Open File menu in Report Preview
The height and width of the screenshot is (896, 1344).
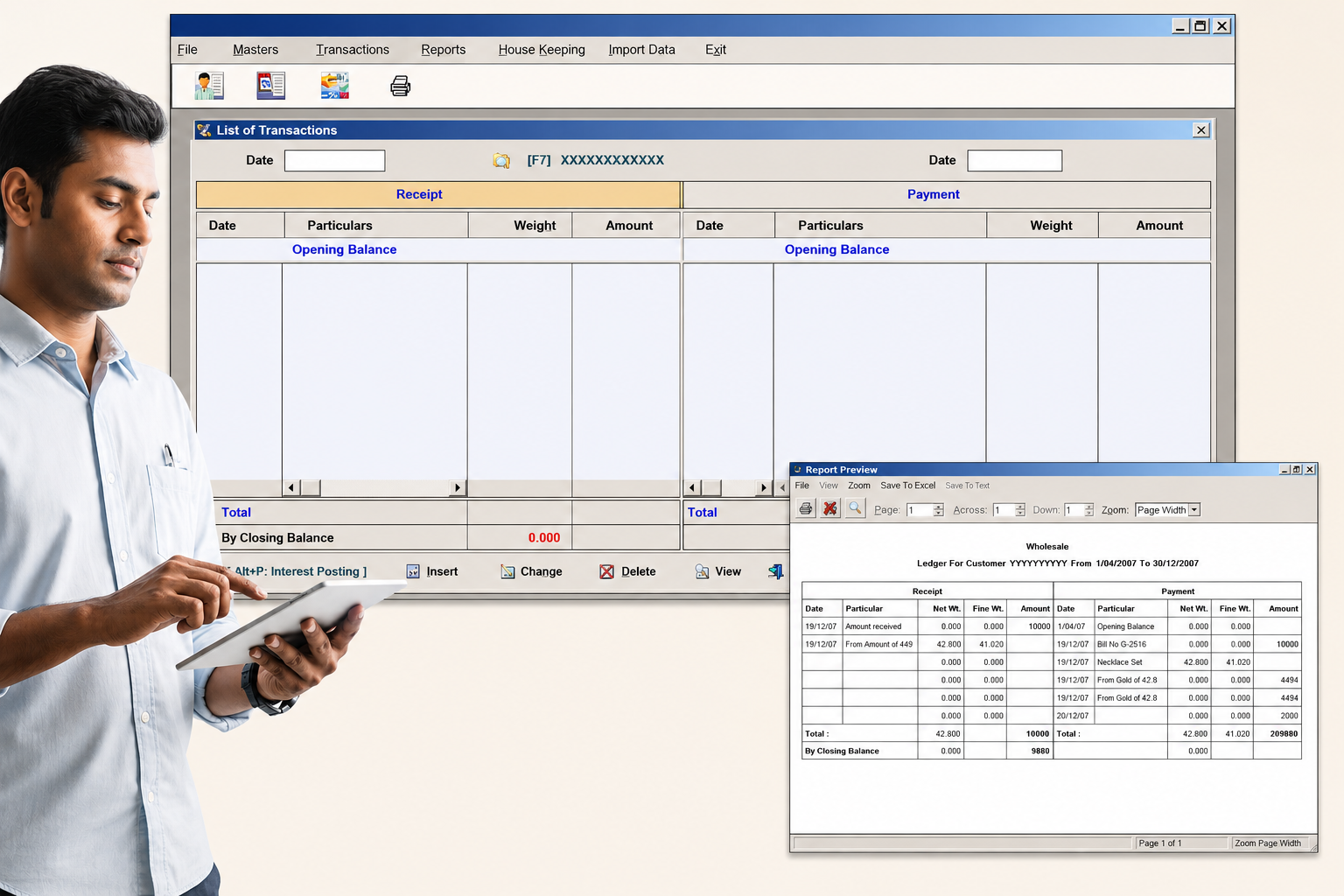[x=802, y=486]
